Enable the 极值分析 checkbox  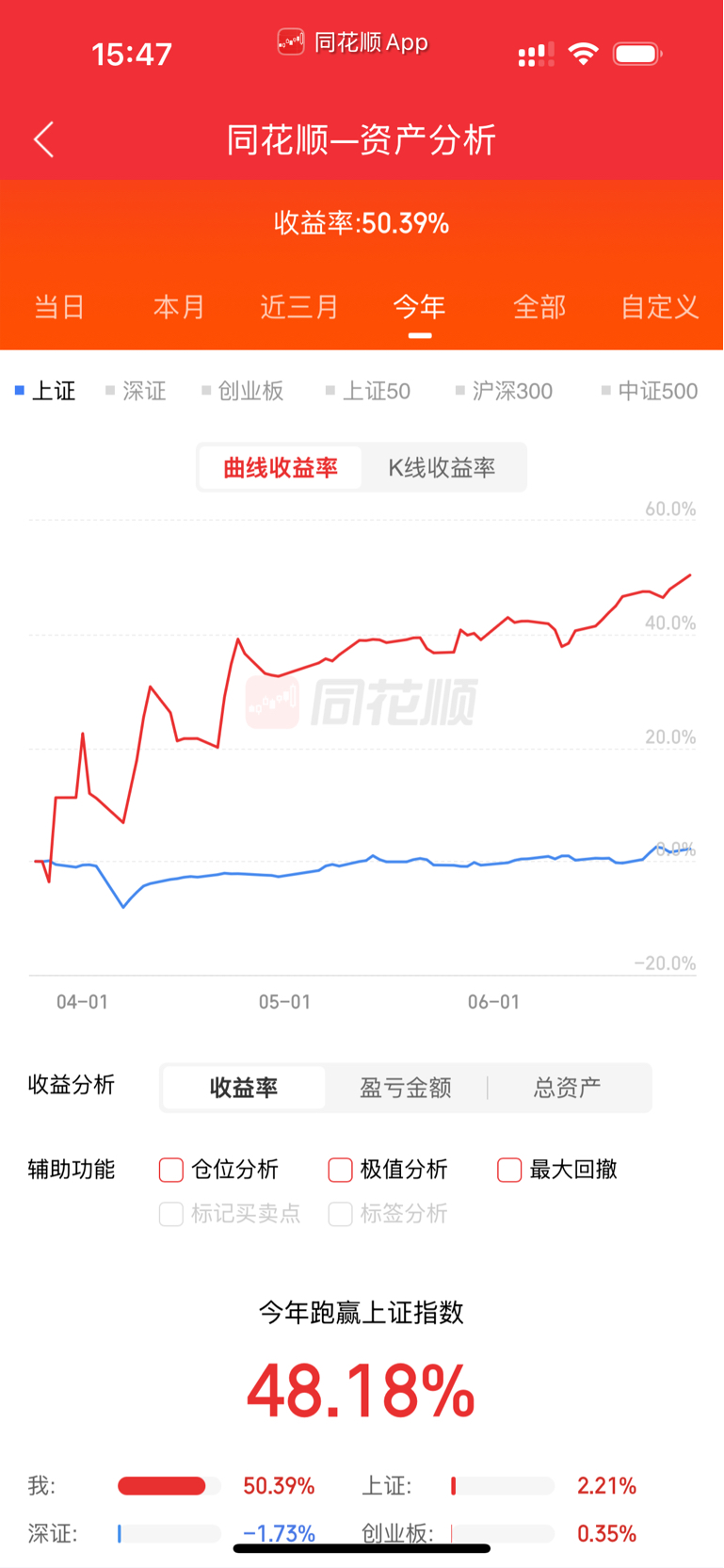point(340,1170)
